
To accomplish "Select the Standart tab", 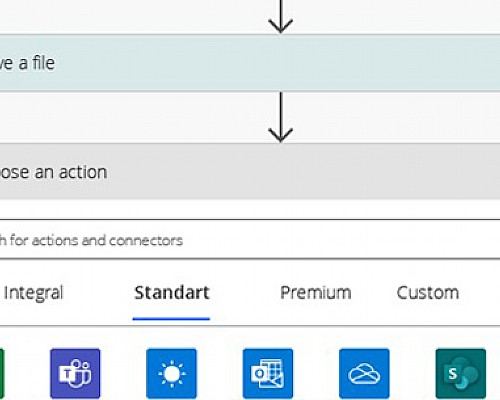I will click(172, 293).
